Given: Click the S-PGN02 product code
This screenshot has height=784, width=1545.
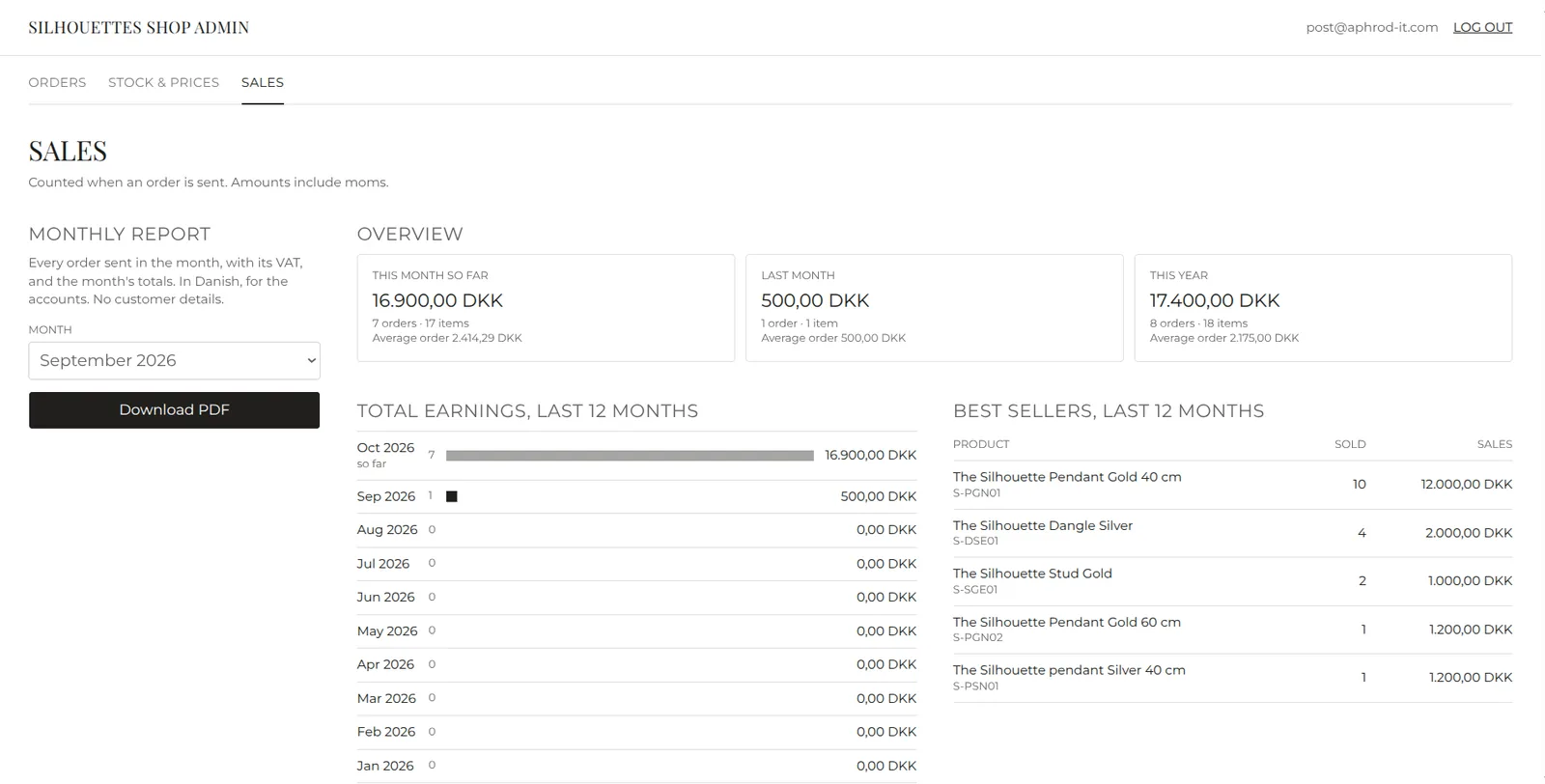Looking at the screenshot, I should [x=977, y=637].
